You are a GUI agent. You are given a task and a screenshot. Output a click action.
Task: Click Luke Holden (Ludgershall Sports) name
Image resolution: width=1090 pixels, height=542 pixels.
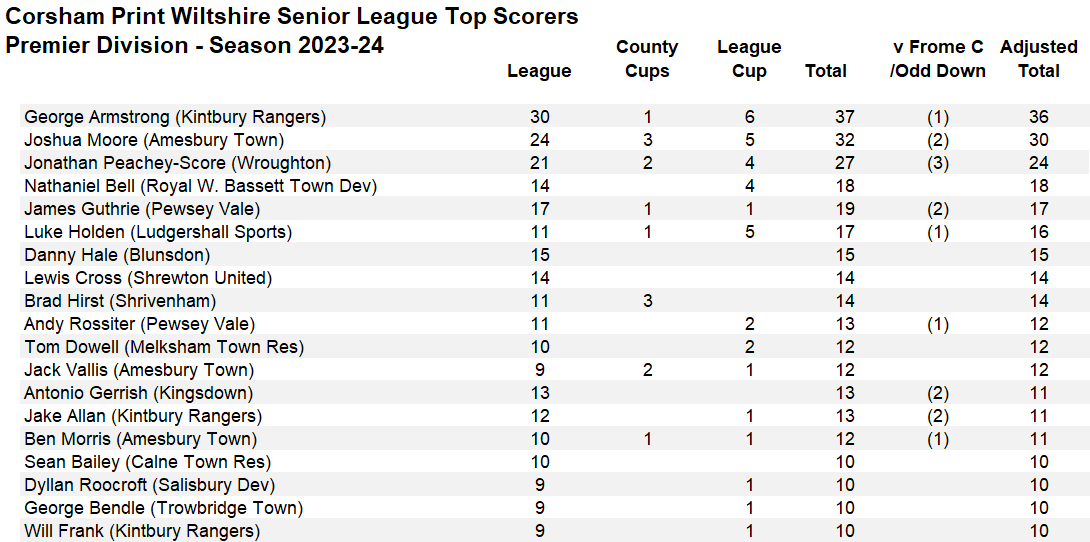coord(158,232)
